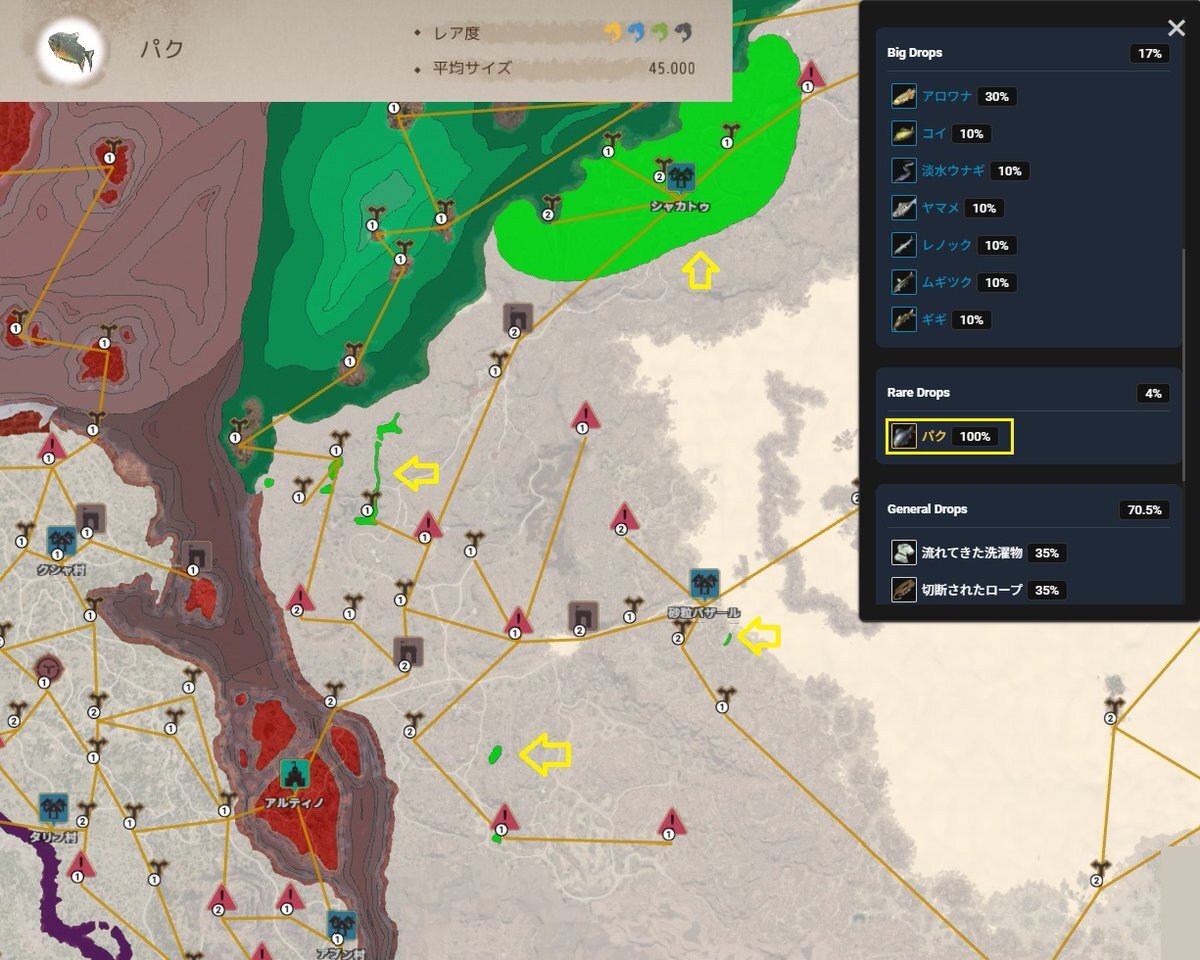Open the ムギツク item link

pyautogui.click(x=947, y=282)
